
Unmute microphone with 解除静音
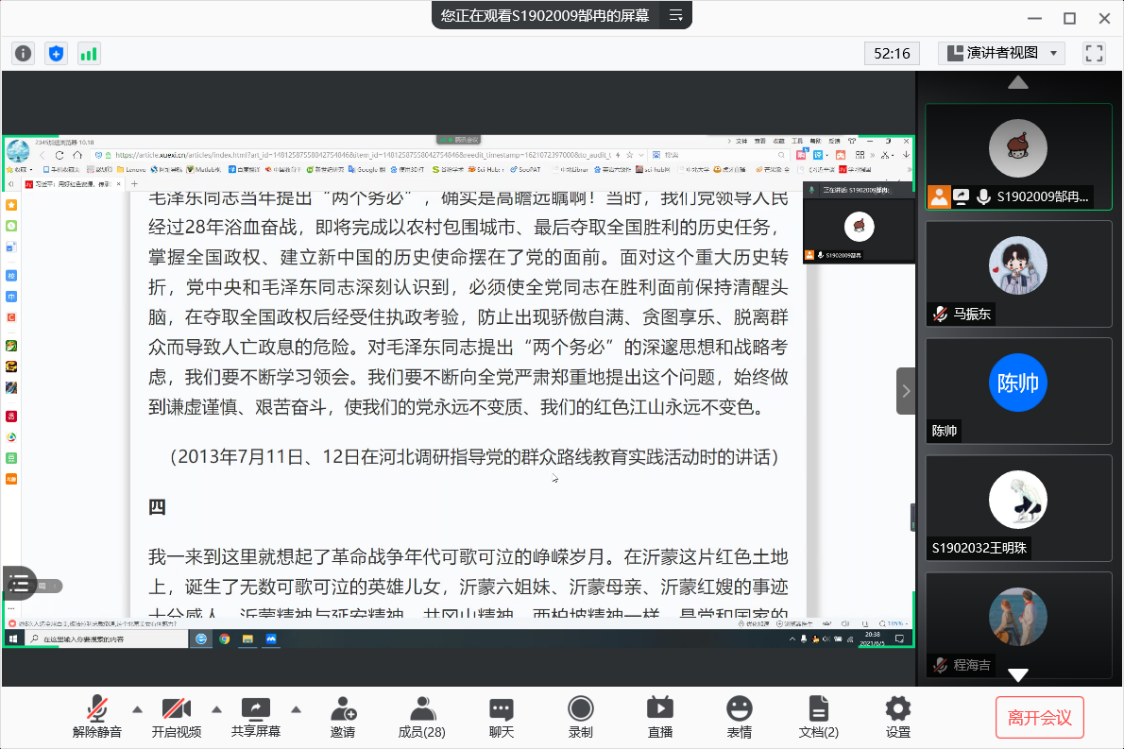click(97, 717)
